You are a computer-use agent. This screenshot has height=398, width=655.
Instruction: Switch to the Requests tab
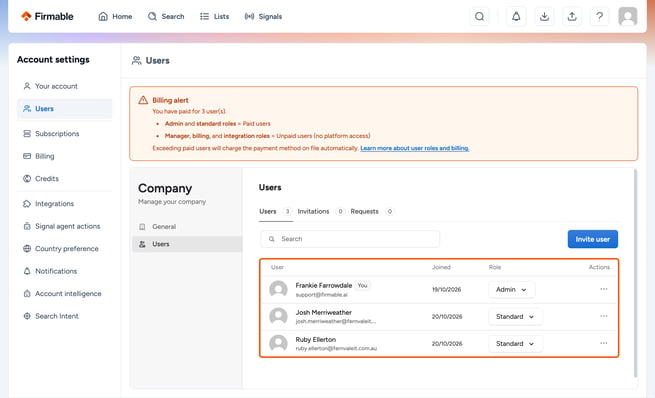tap(372, 211)
